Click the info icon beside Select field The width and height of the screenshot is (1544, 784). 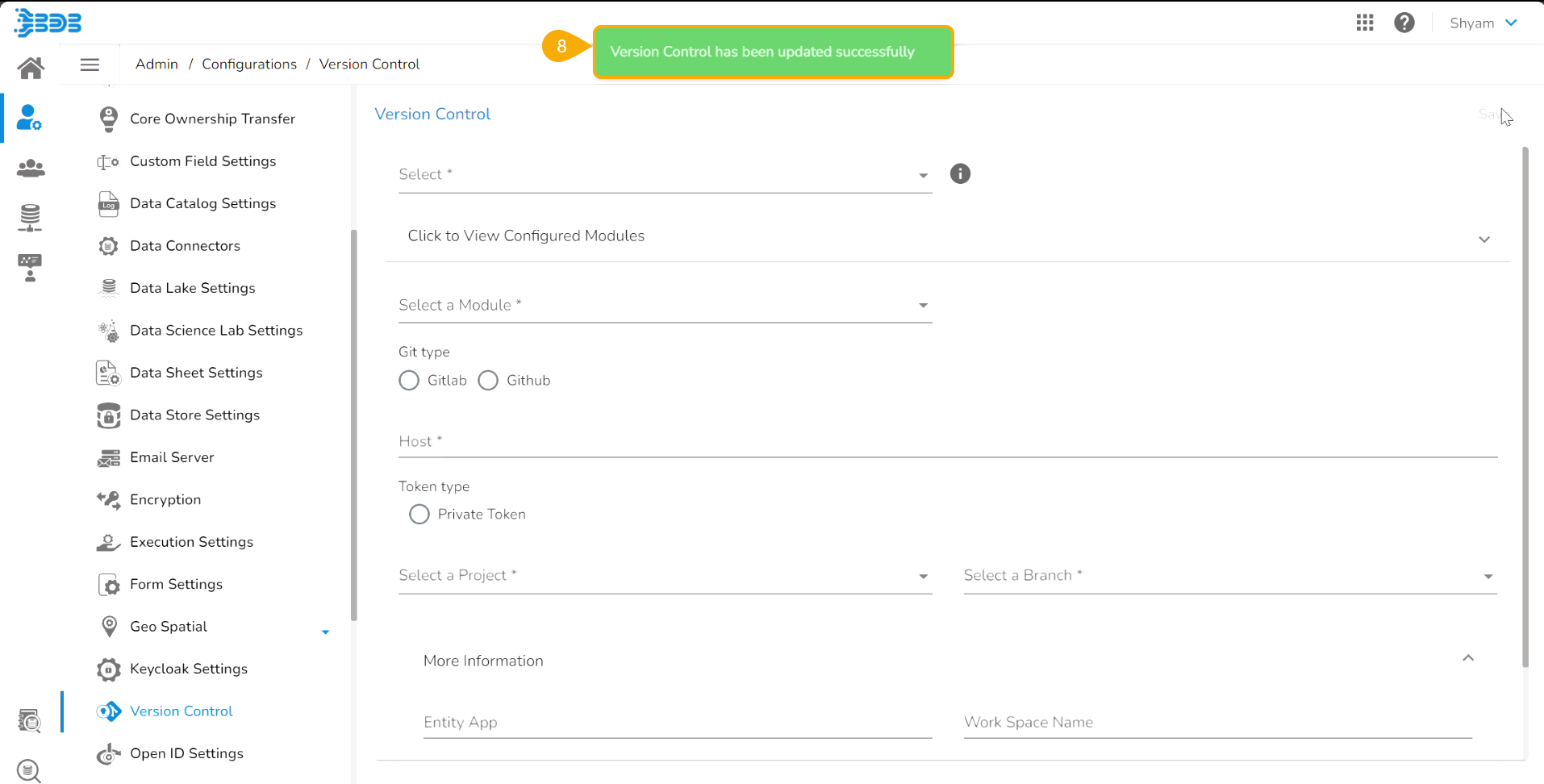point(959,174)
